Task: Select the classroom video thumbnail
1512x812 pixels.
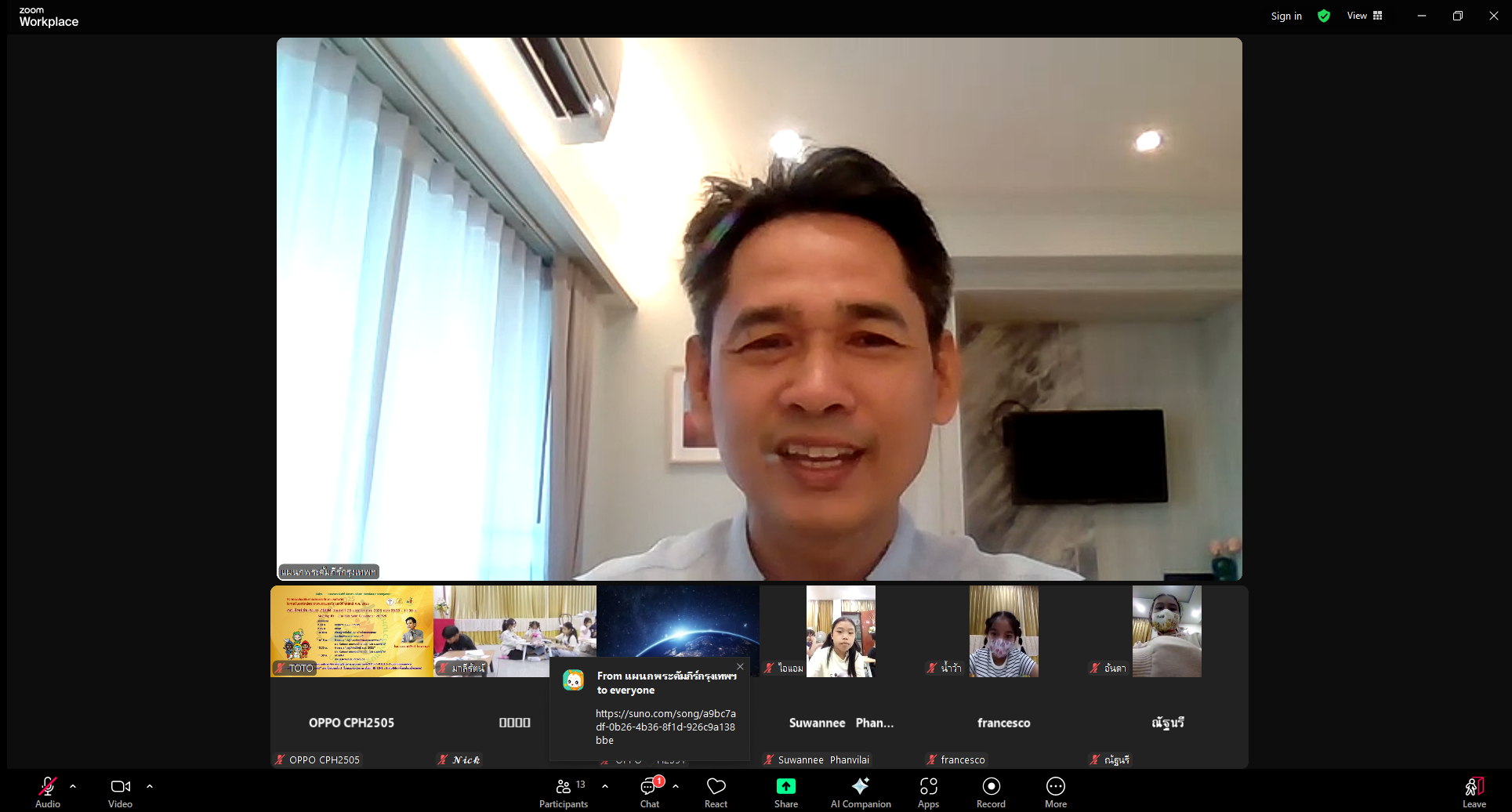Action: [x=515, y=632]
